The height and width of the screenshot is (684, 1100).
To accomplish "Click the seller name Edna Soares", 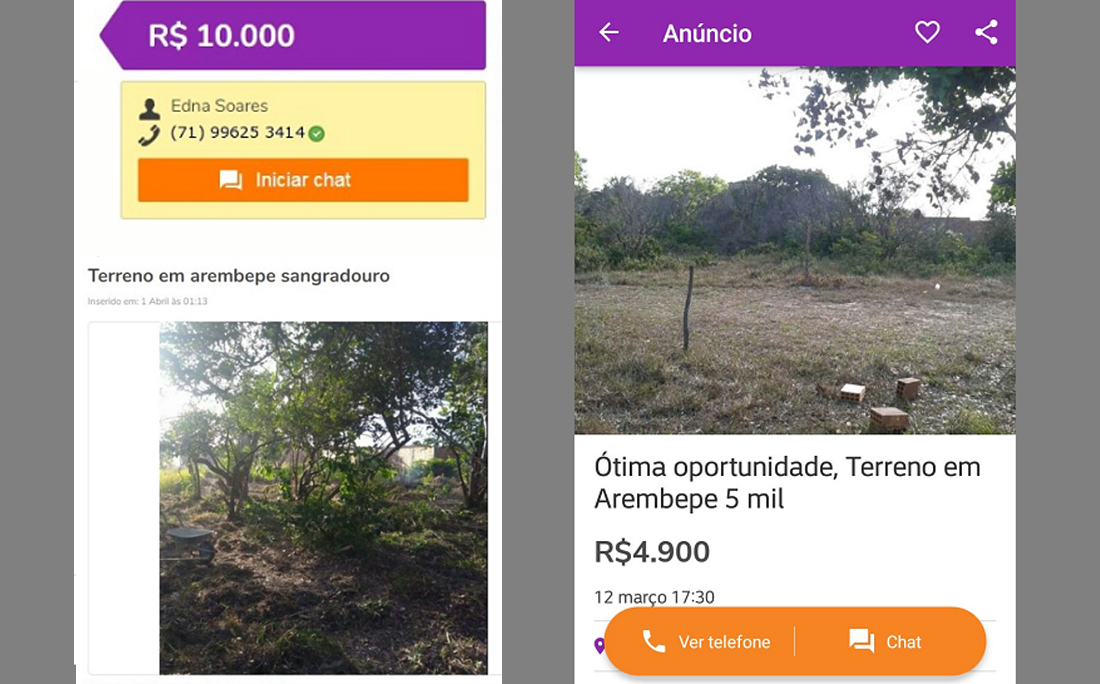I will pyautogui.click(x=219, y=106).
